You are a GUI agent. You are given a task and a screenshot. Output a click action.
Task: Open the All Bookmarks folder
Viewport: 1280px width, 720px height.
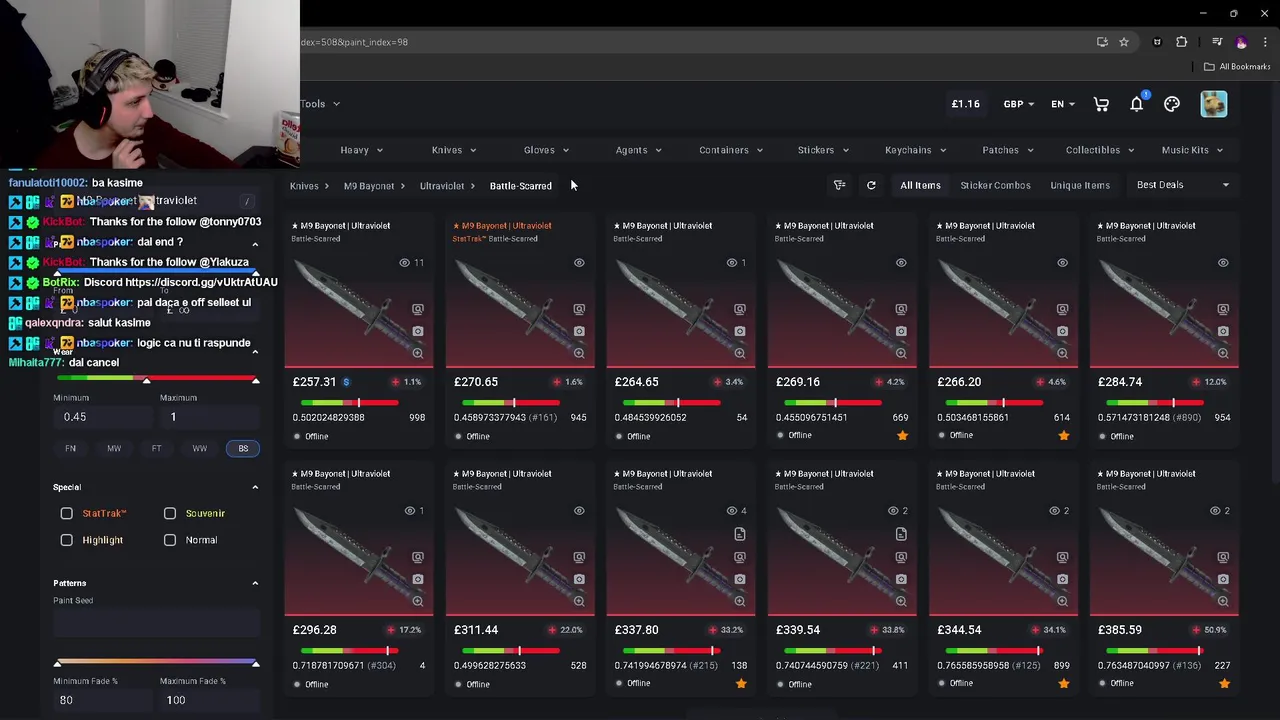(x=1237, y=67)
